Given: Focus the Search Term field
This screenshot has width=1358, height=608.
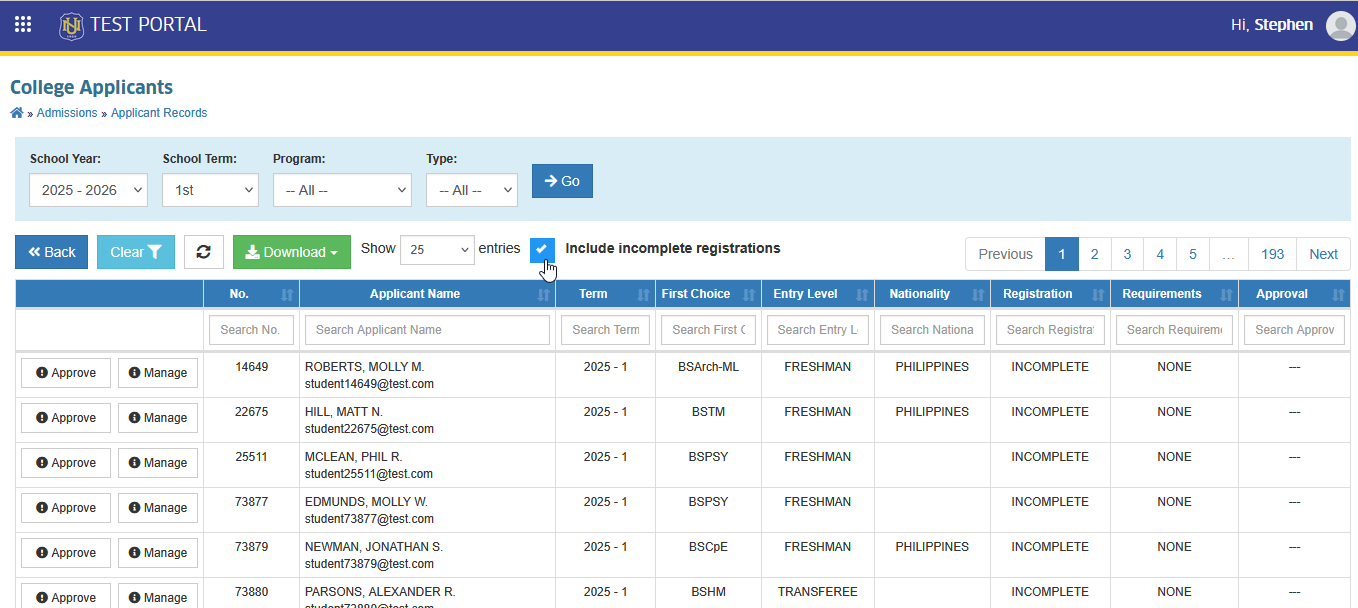Looking at the screenshot, I should (x=605, y=330).
